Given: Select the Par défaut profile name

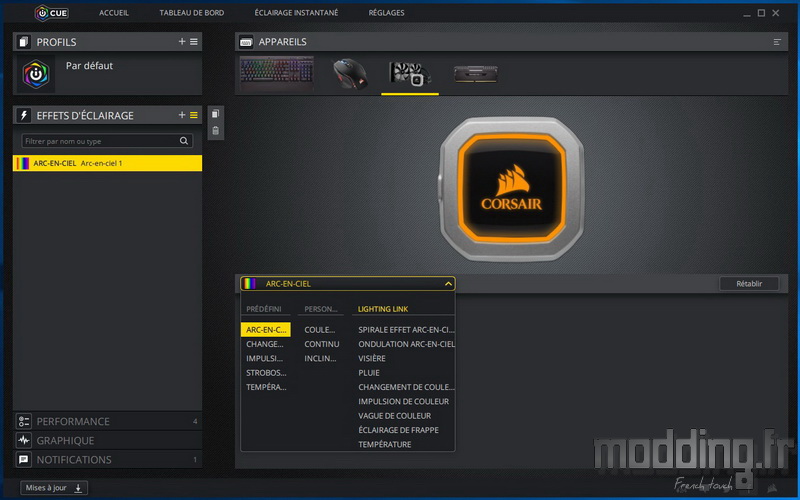Looking at the screenshot, I should pyautogui.click(x=89, y=66).
